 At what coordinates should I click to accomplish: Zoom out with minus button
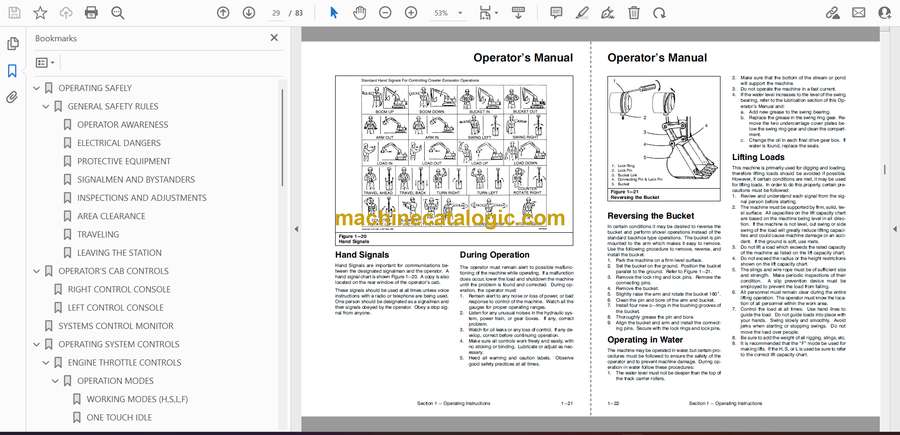pos(385,13)
